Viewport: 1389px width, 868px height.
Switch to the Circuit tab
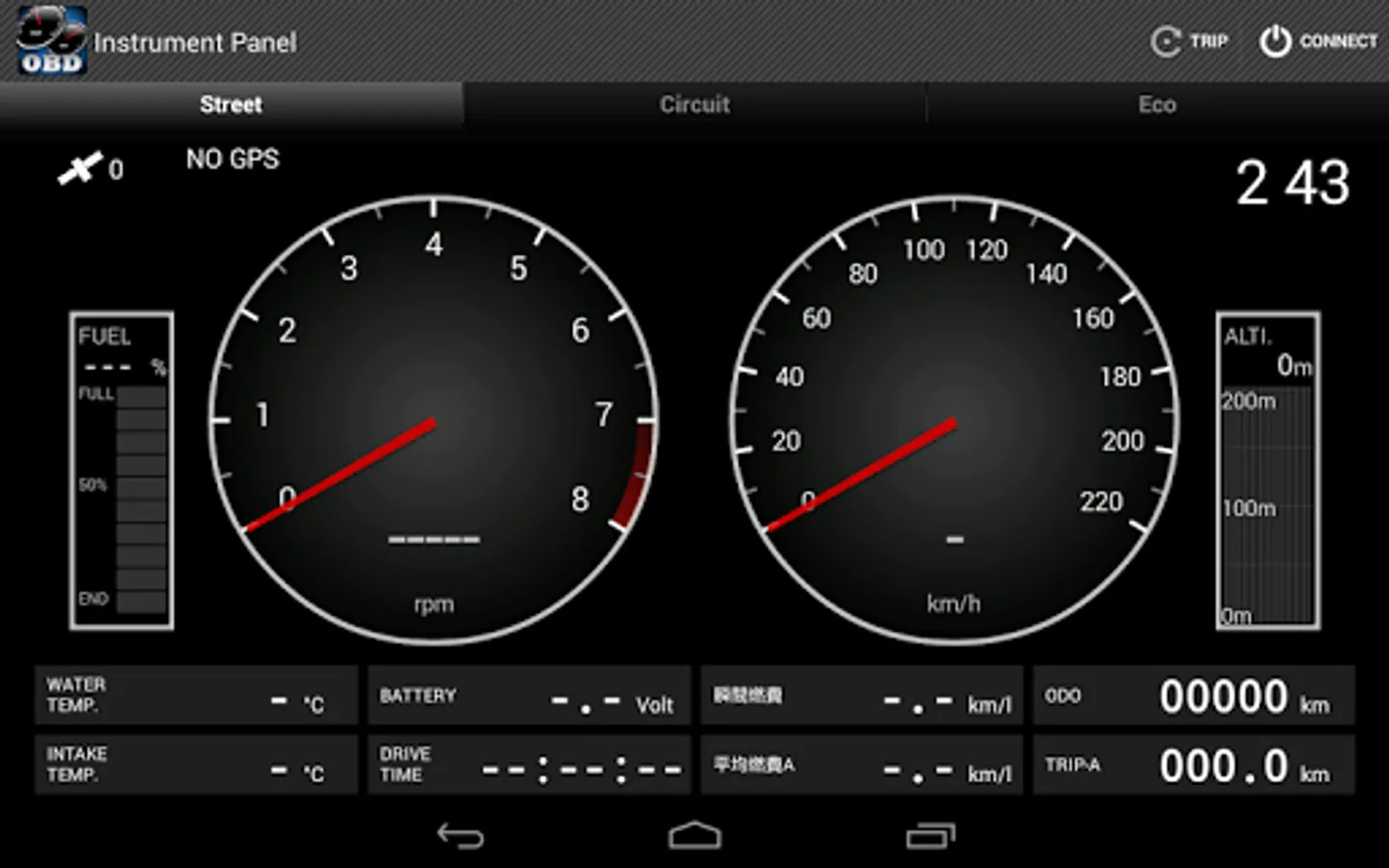(x=694, y=104)
